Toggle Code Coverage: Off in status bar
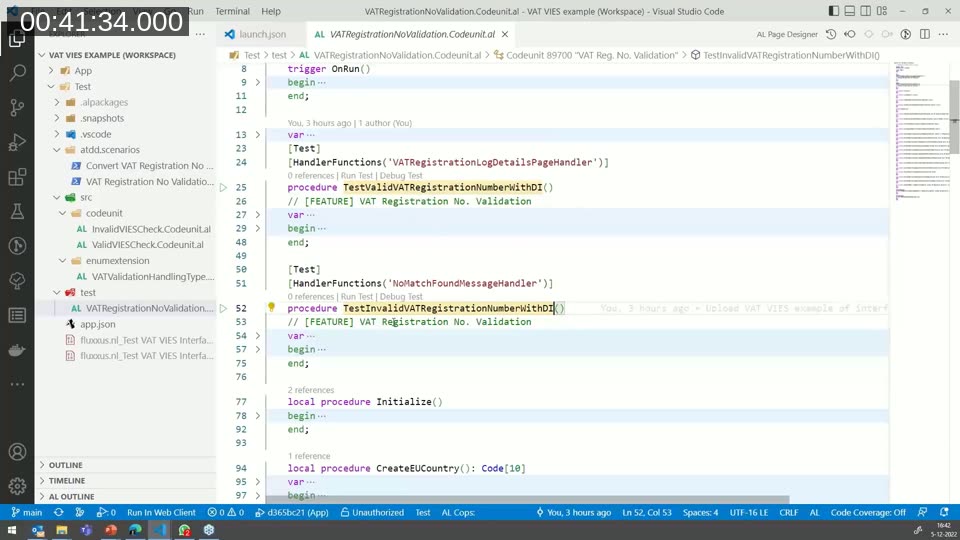Image resolution: width=960 pixels, height=540 pixels. tap(868, 512)
